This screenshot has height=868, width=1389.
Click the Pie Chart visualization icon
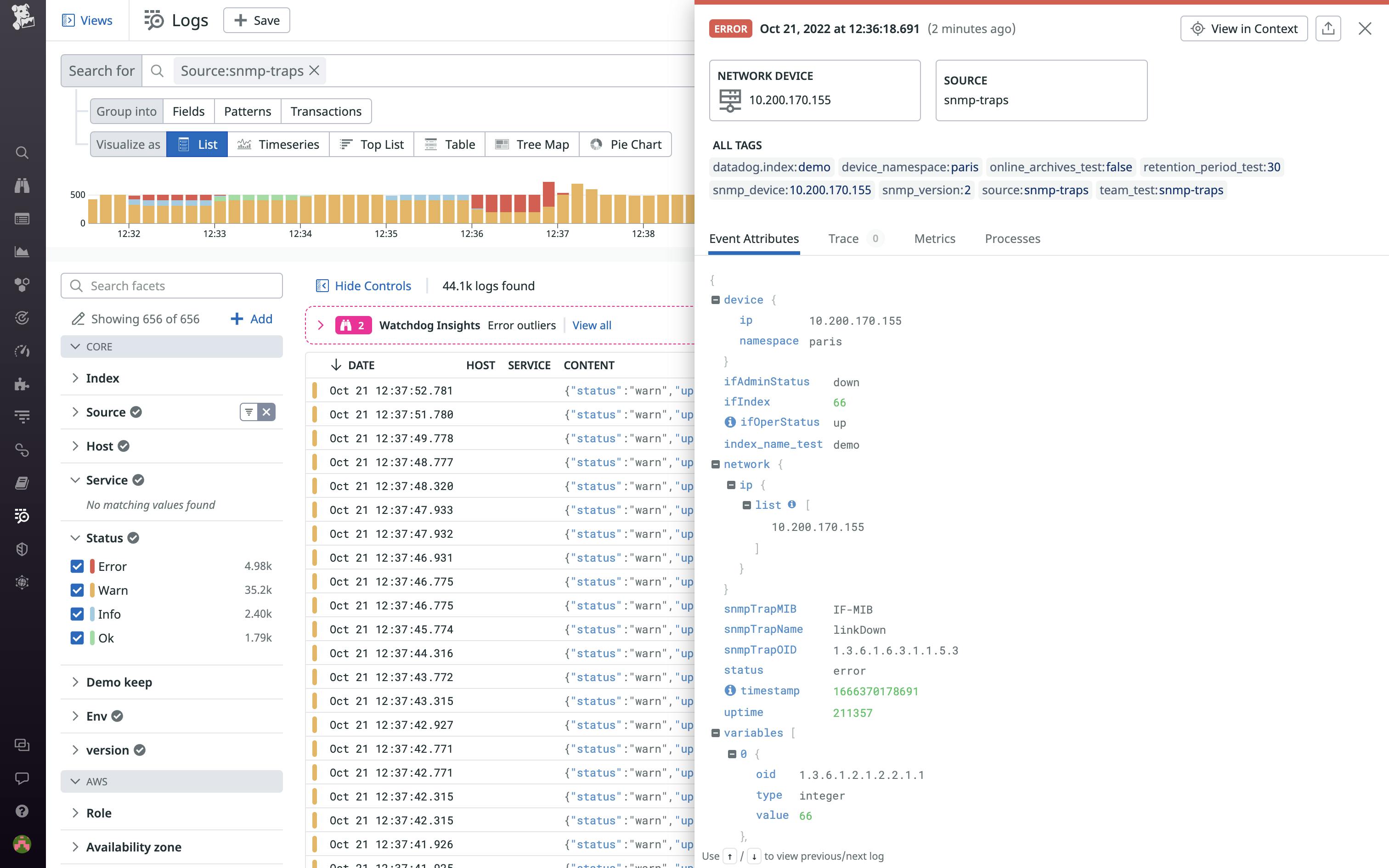pyautogui.click(x=597, y=144)
